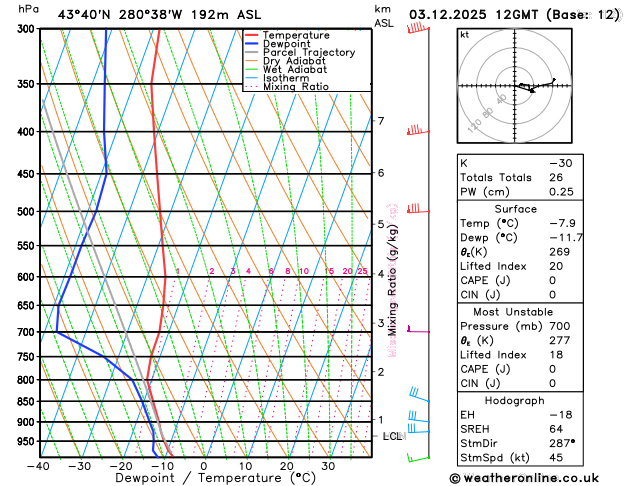Click the surface Temp value -7.9
Image resolution: width=629 pixels, height=486 pixels.
pos(562,223)
